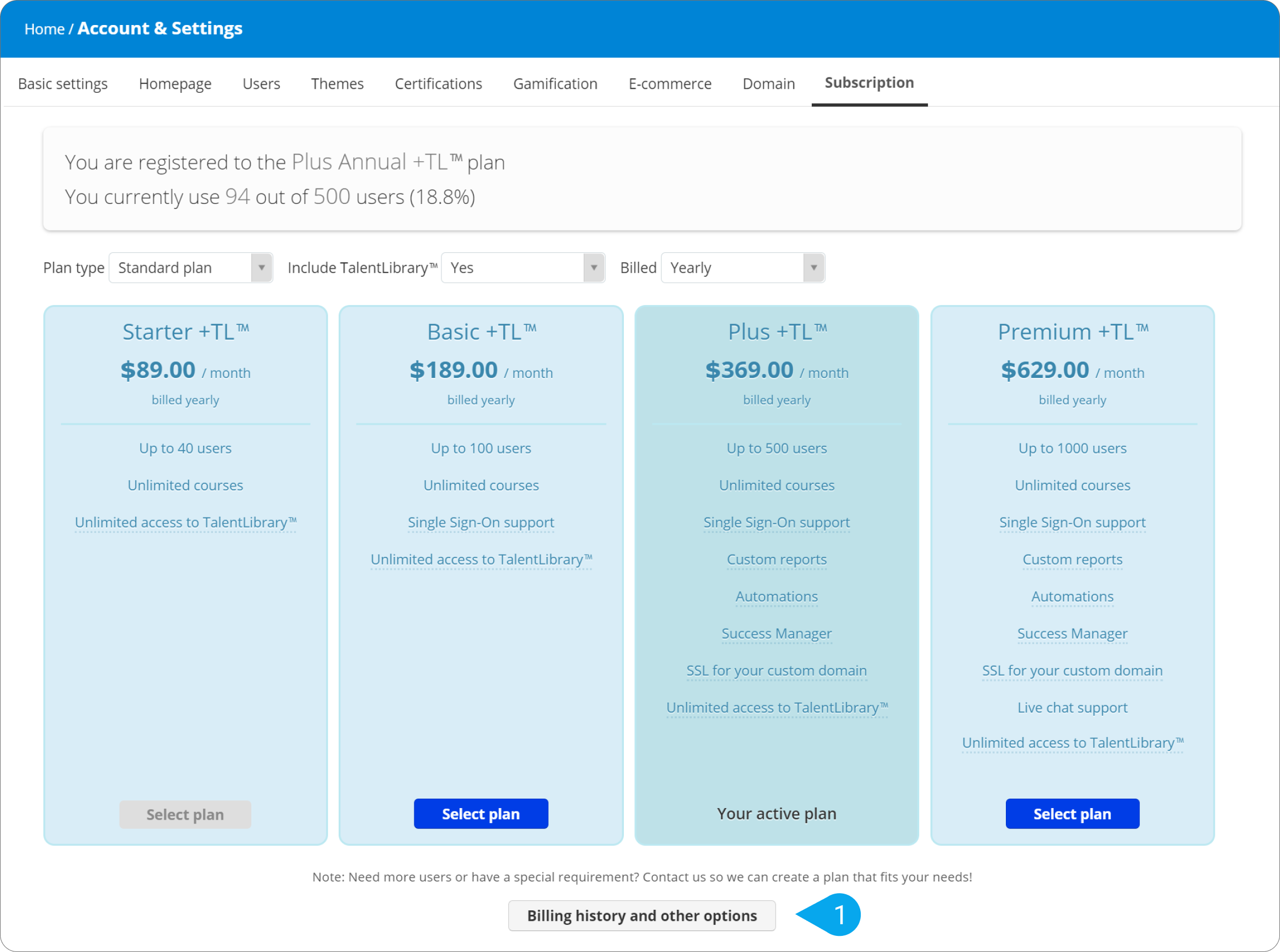Click 'Up to 40 users' in Starter
This screenshot has height=952, width=1280.
[x=185, y=448]
